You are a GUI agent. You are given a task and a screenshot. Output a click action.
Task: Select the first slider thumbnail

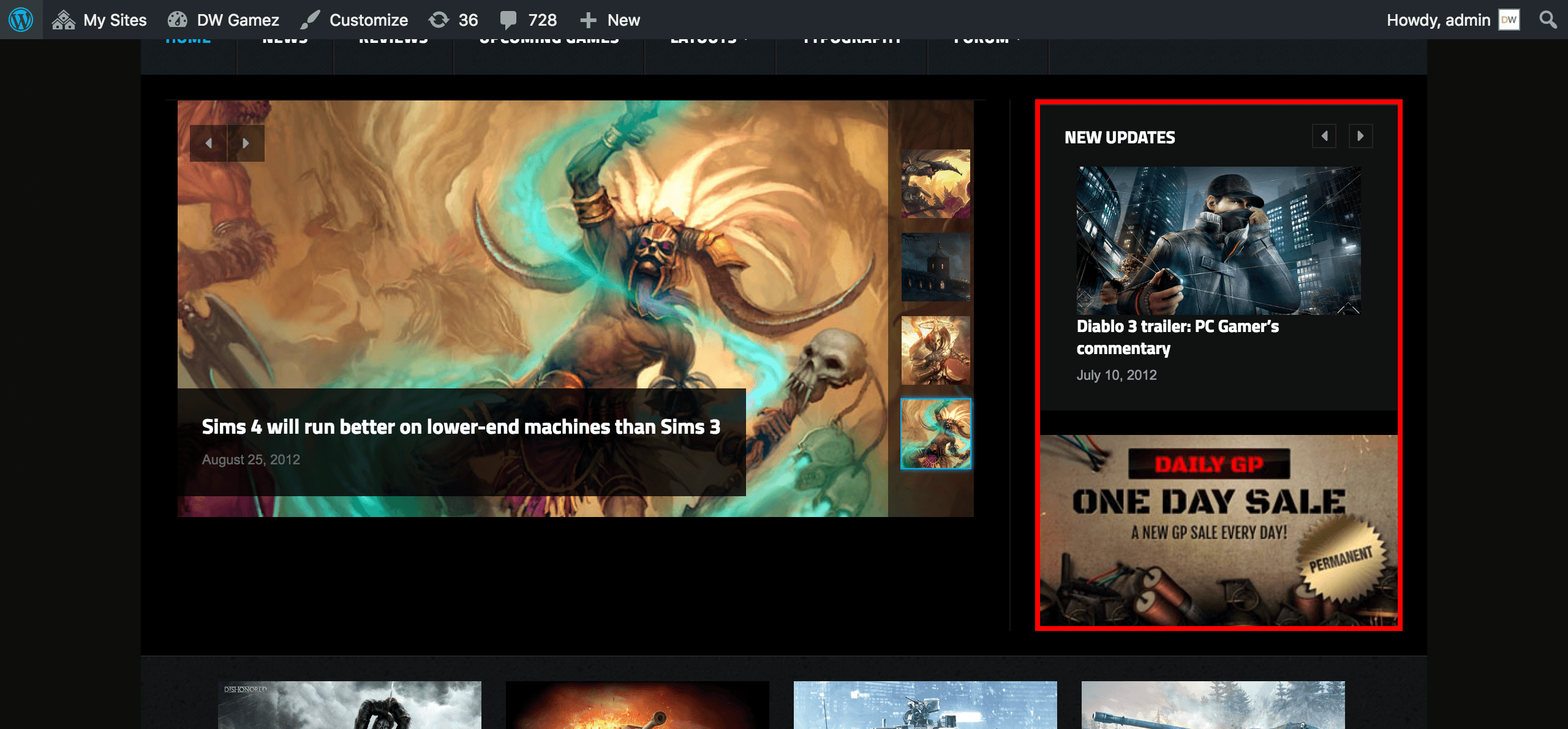(x=936, y=184)
